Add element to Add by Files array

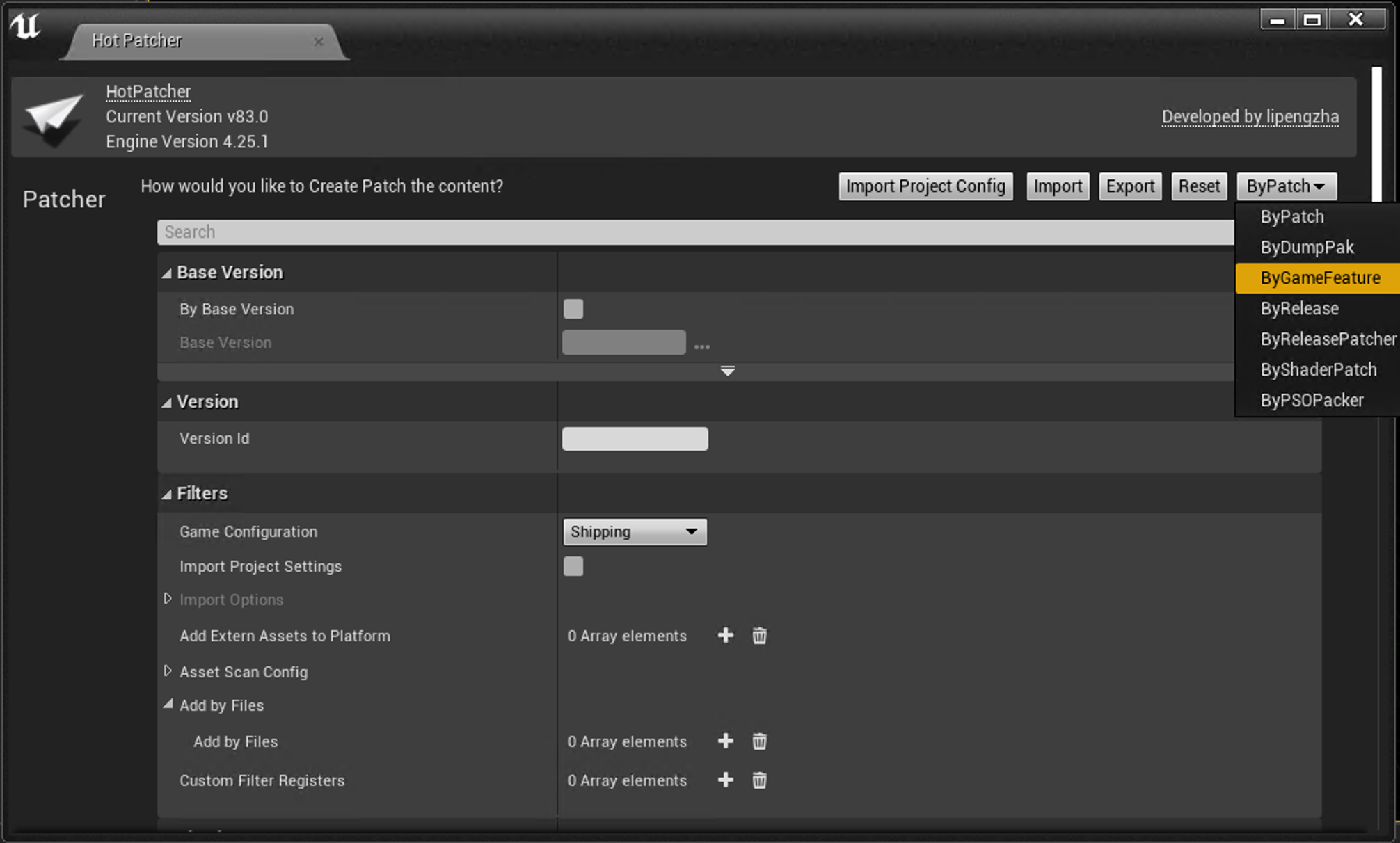[x=725, y=741]
